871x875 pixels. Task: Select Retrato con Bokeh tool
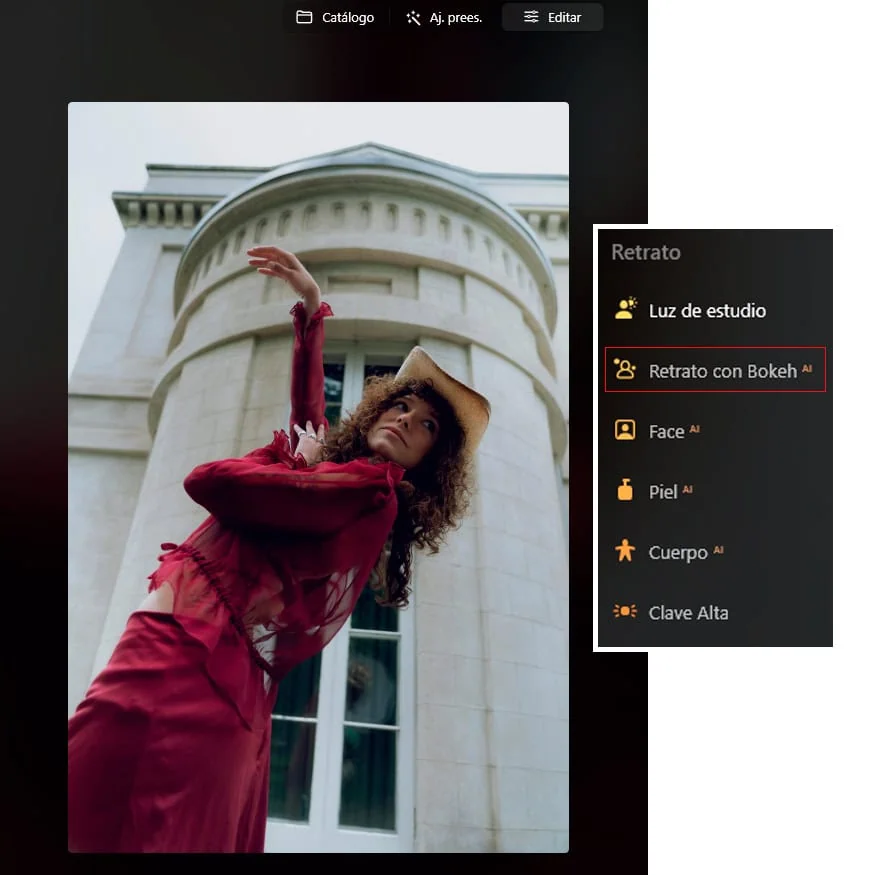pyautogui.click(x=715, y=370)
